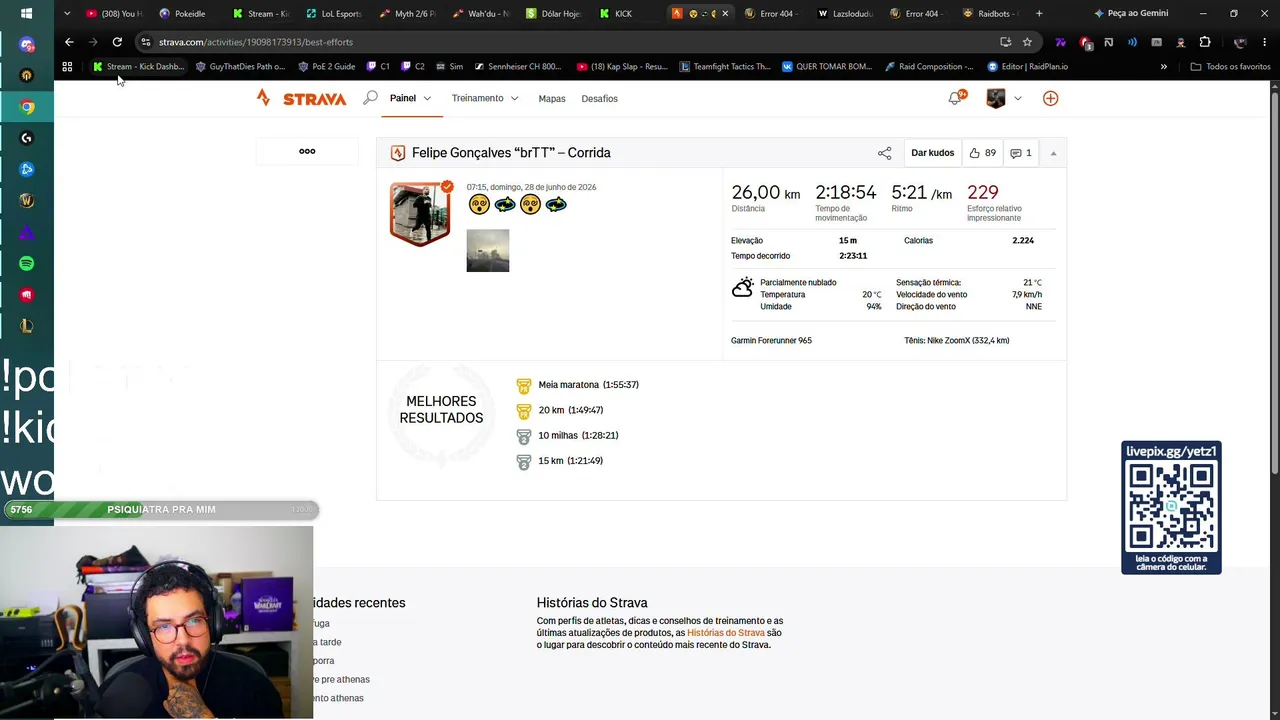The height and width of the screenshot is (720, 1280).
Task: Open the PoE 2 Guide bookmark
Action: (x=327, y=67)
